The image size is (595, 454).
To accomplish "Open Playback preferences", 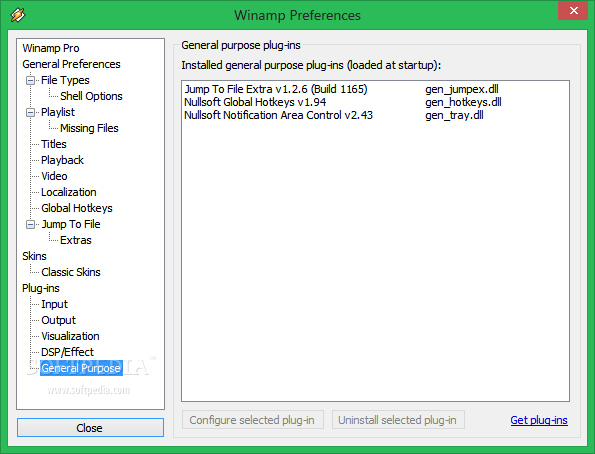I will click(x=62, y=160).
